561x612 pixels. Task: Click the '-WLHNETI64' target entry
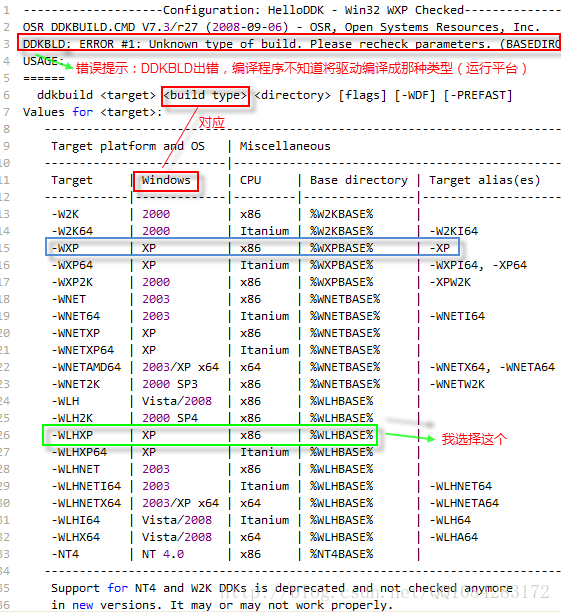(86, 486)
